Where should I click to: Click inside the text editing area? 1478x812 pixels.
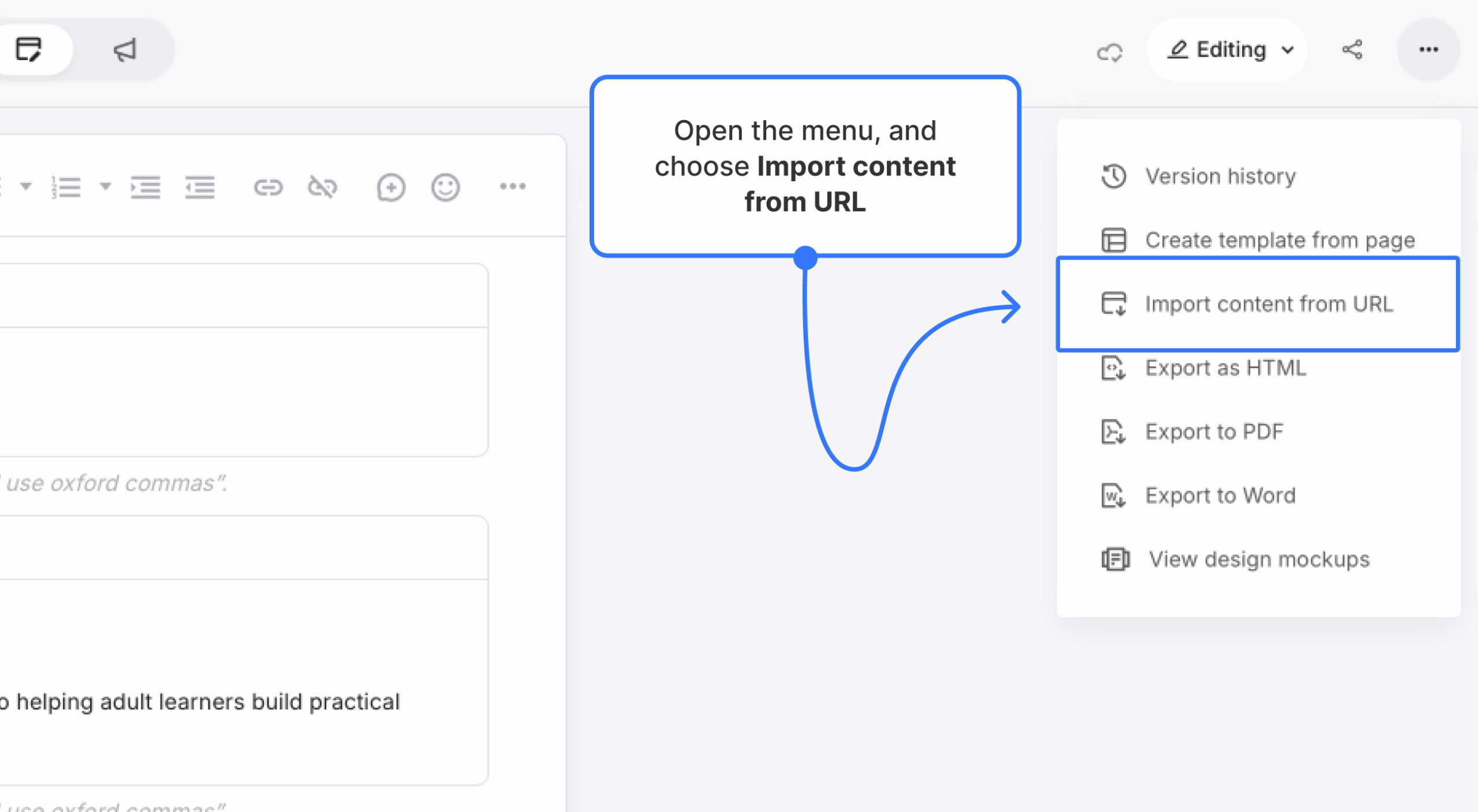pos(242,375)
